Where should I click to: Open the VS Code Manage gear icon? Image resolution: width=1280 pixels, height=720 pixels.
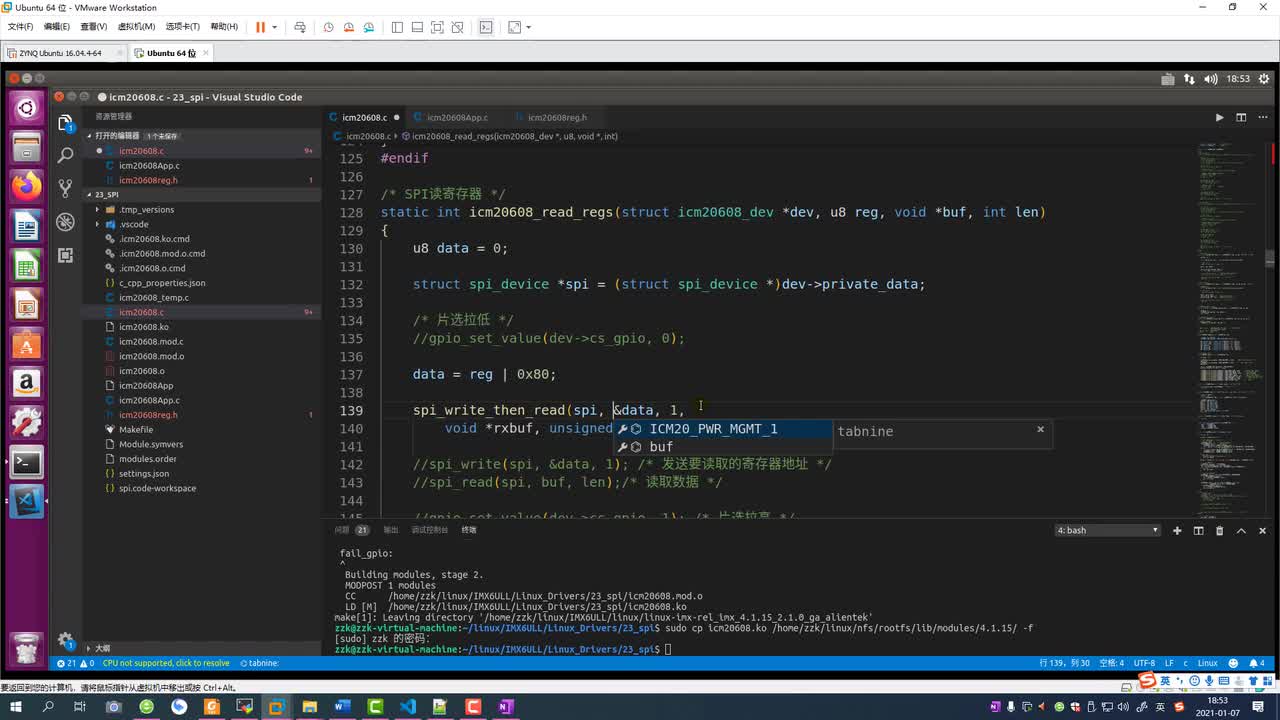[66, 640]
